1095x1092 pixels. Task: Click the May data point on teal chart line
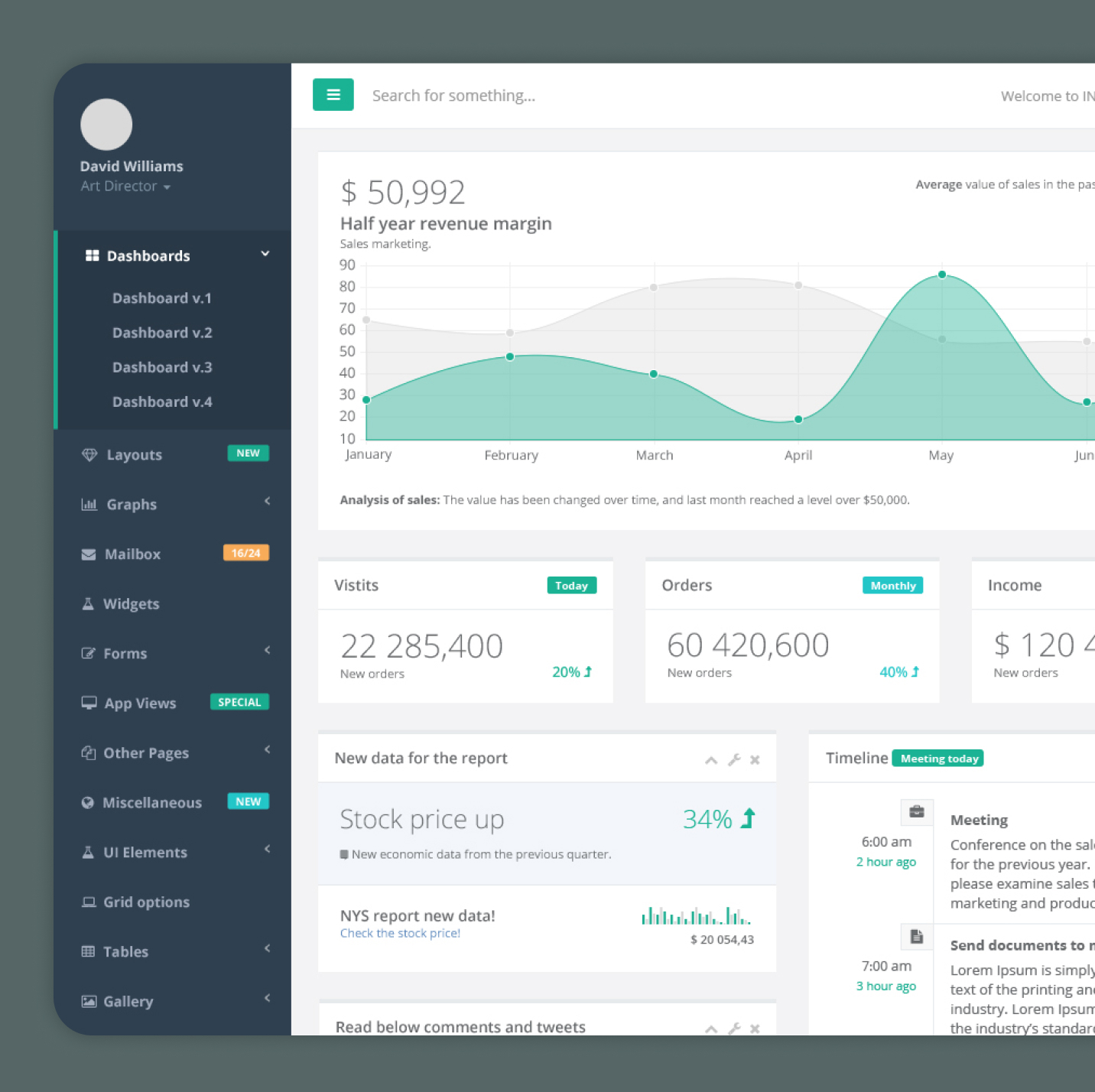(x=942, y=275)
